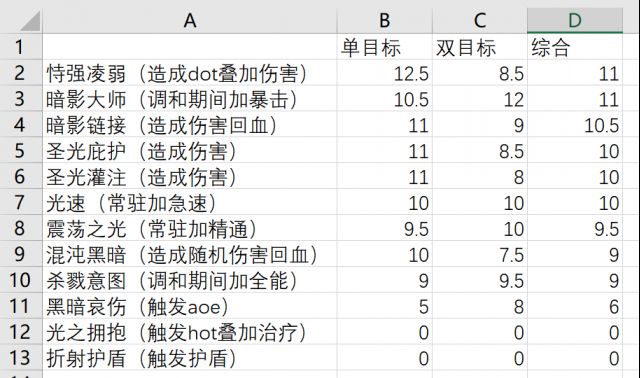Click the 综合 header cell
Screen dimensions: 640x378
pos(575,47)
